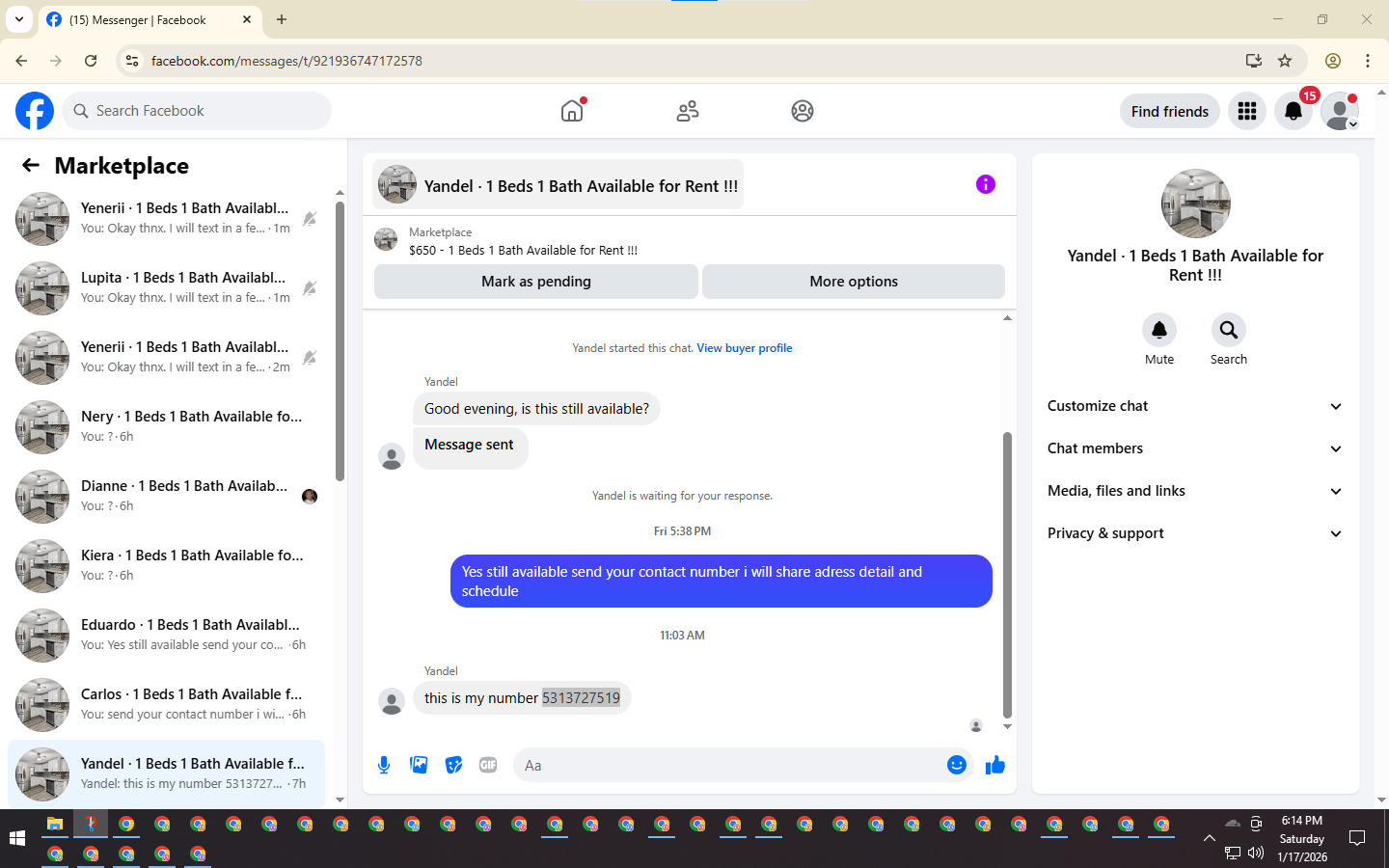Open the Groups icon in top navigation
This screenshot has height=868, width=1389.
[803, 111]
